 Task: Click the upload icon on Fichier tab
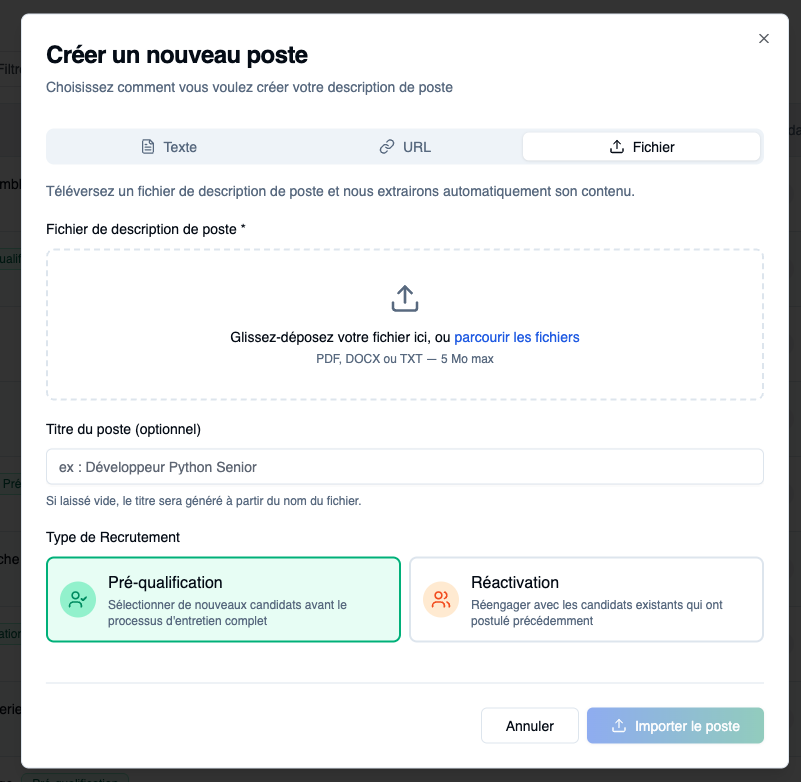617,147
